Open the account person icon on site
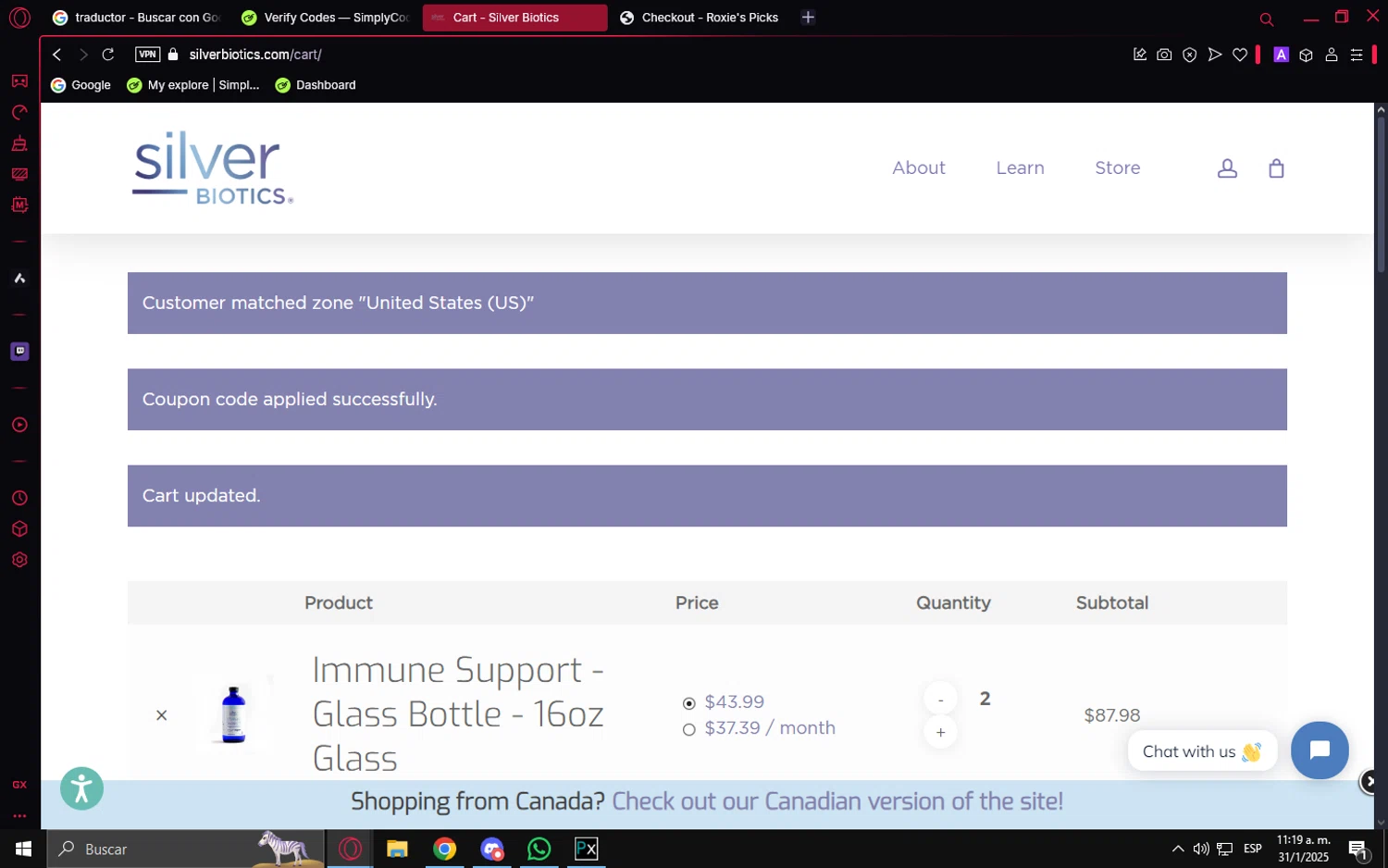 1227,168
